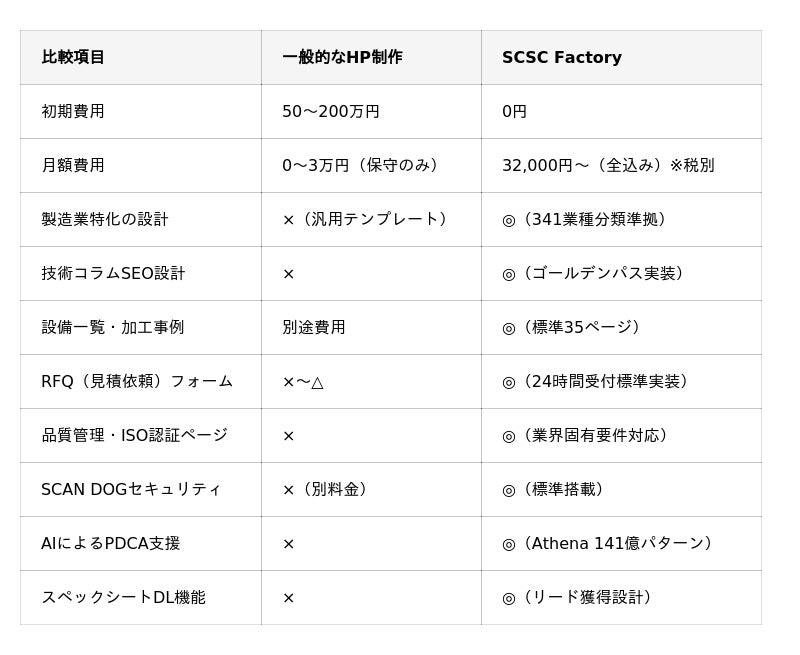
Task: Click the 比較項目 column header
Action: click(x=73, y=57)
